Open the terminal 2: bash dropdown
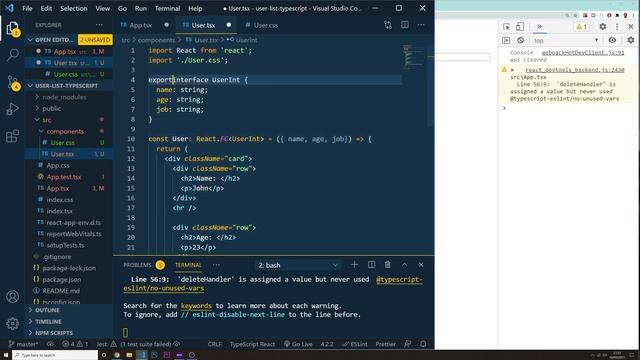The height and width of the screenshot is (360, 640). point(298,265)
